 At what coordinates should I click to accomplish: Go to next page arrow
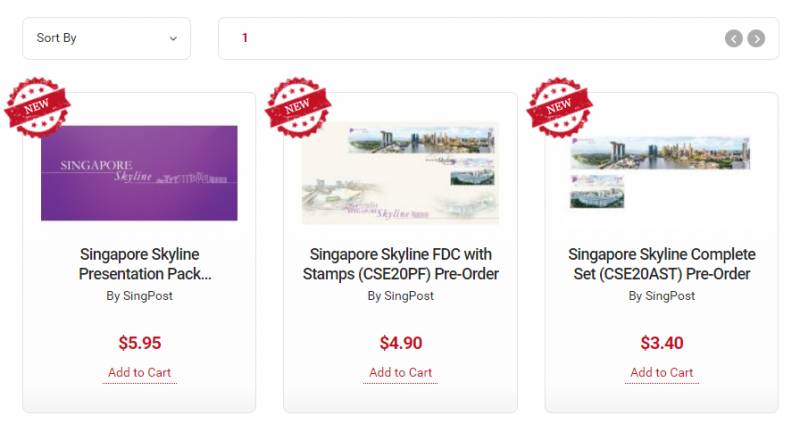756,38
